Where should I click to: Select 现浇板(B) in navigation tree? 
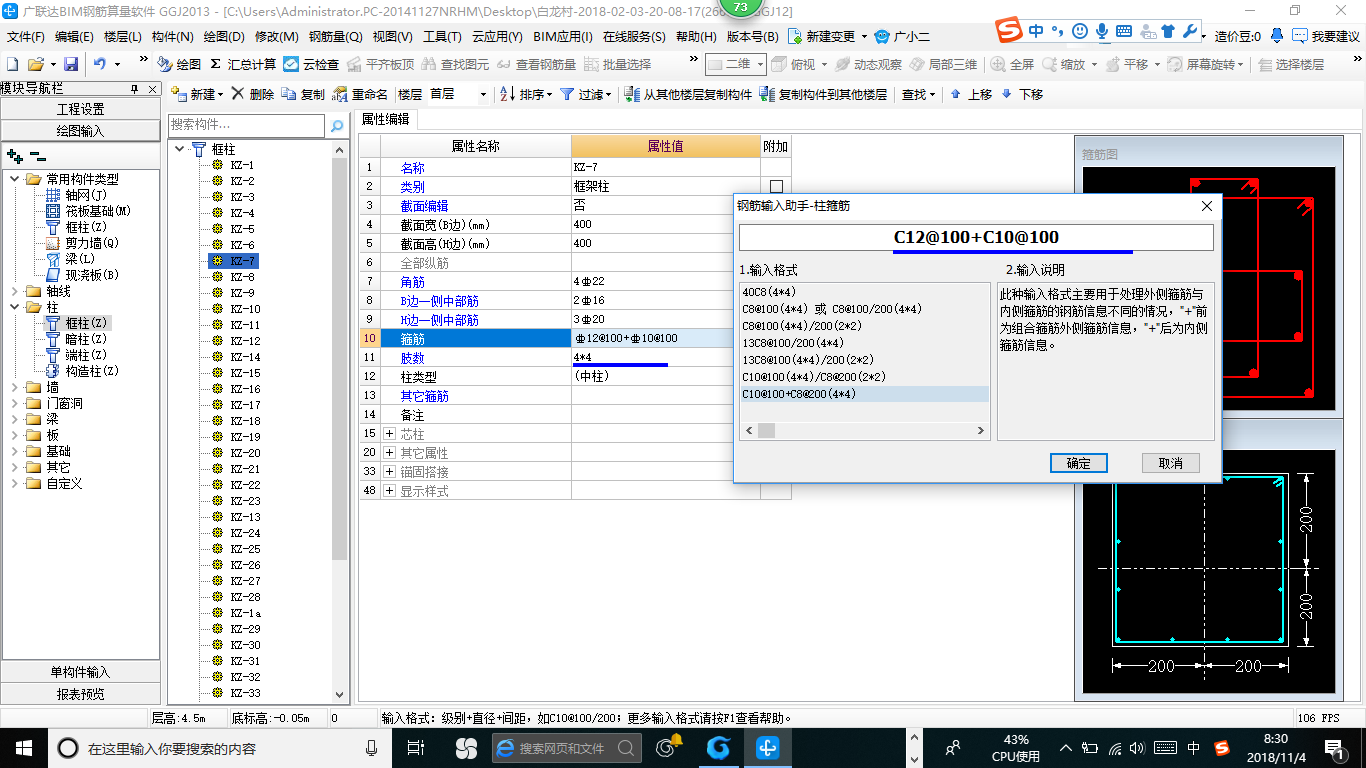pos(82,275)
